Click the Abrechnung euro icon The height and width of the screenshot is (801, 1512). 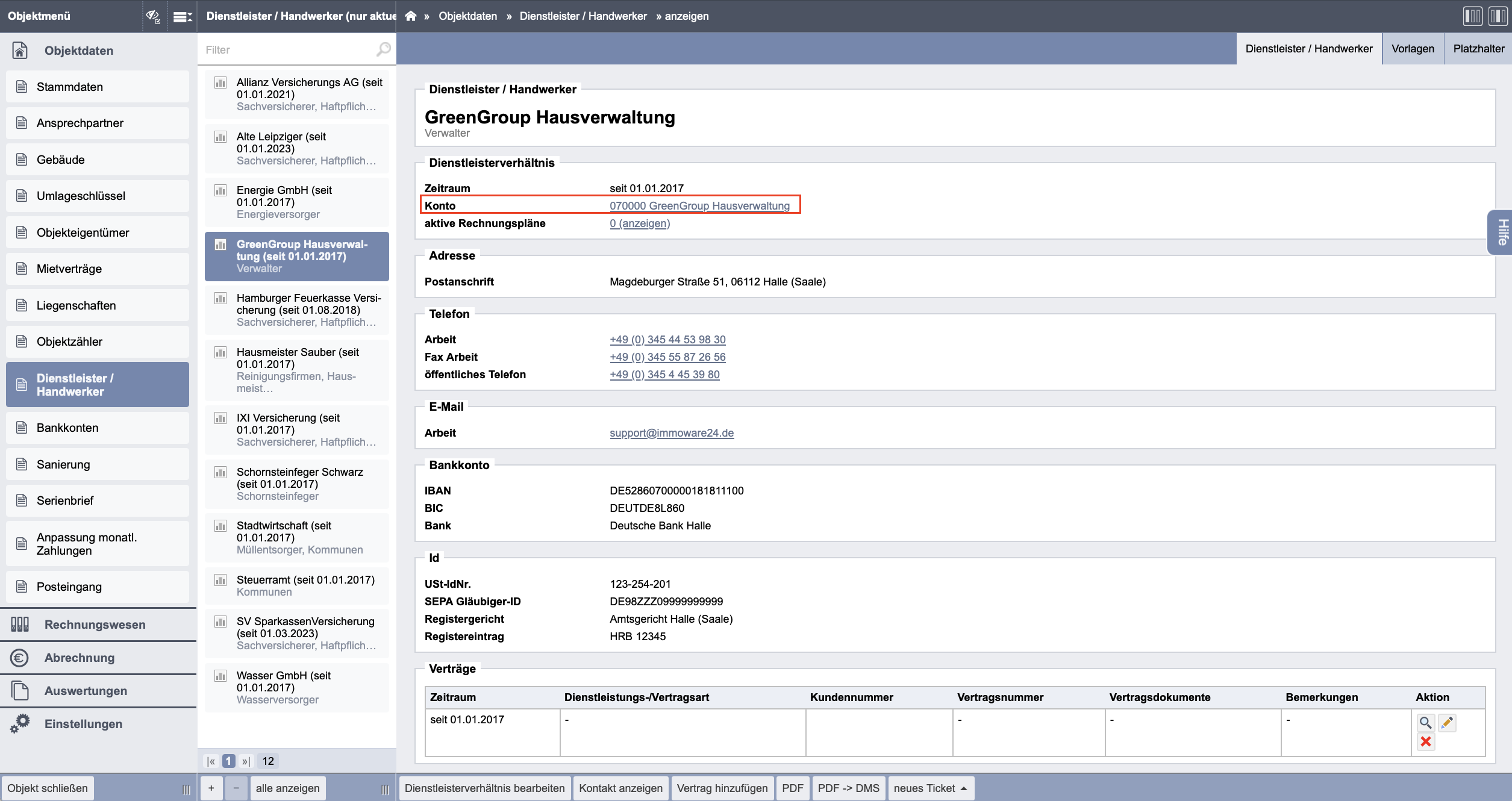coord(20,658)
